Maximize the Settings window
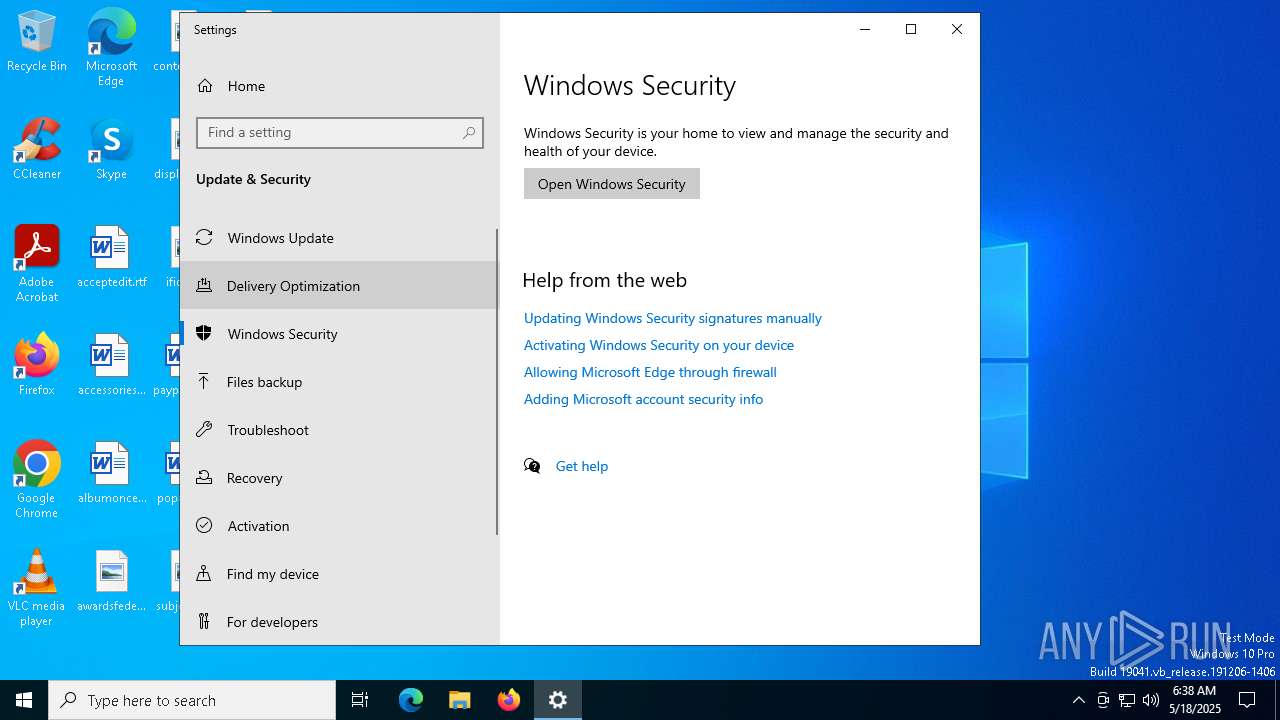Screen dimensions: 1280x720 tap(911, 29)
